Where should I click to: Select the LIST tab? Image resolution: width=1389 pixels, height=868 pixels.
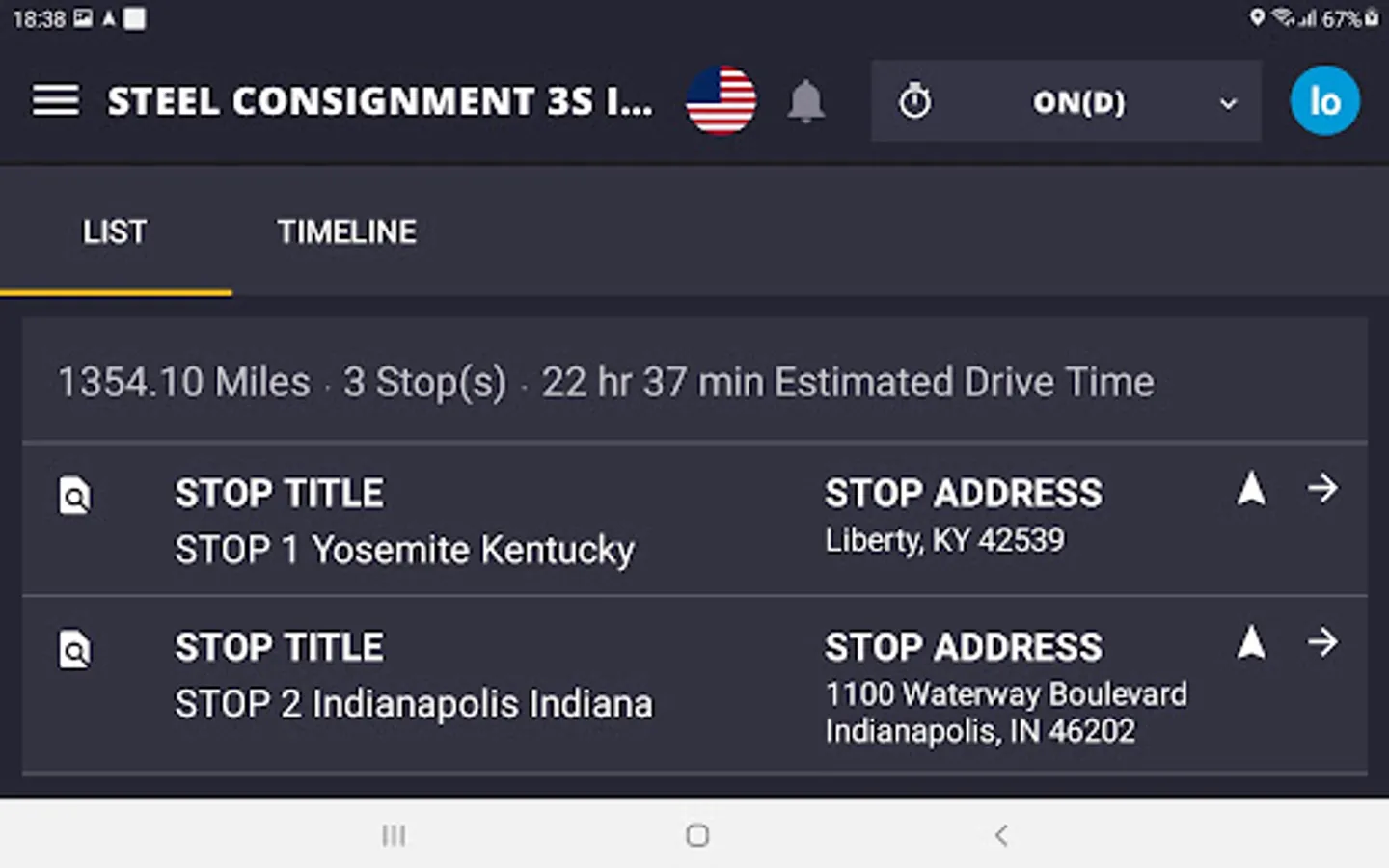(x=115, y=231)
